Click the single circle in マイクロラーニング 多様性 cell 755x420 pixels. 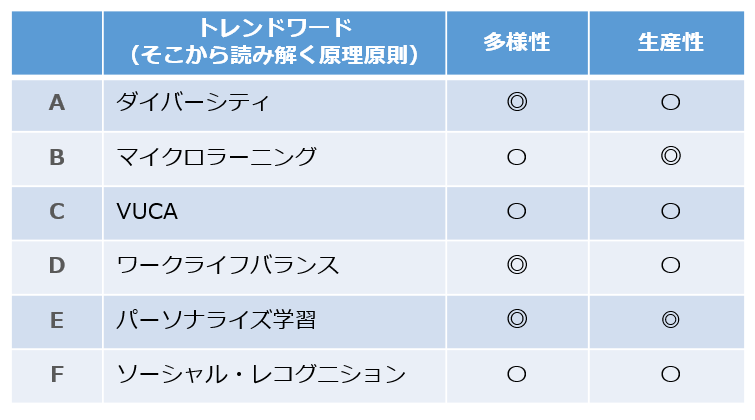coord(517,157)
